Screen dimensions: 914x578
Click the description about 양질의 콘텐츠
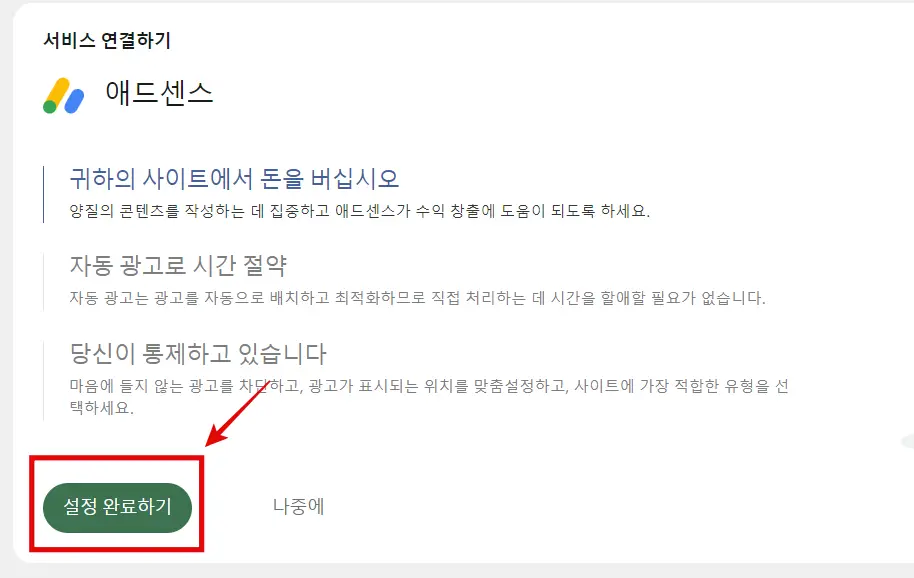360,211
